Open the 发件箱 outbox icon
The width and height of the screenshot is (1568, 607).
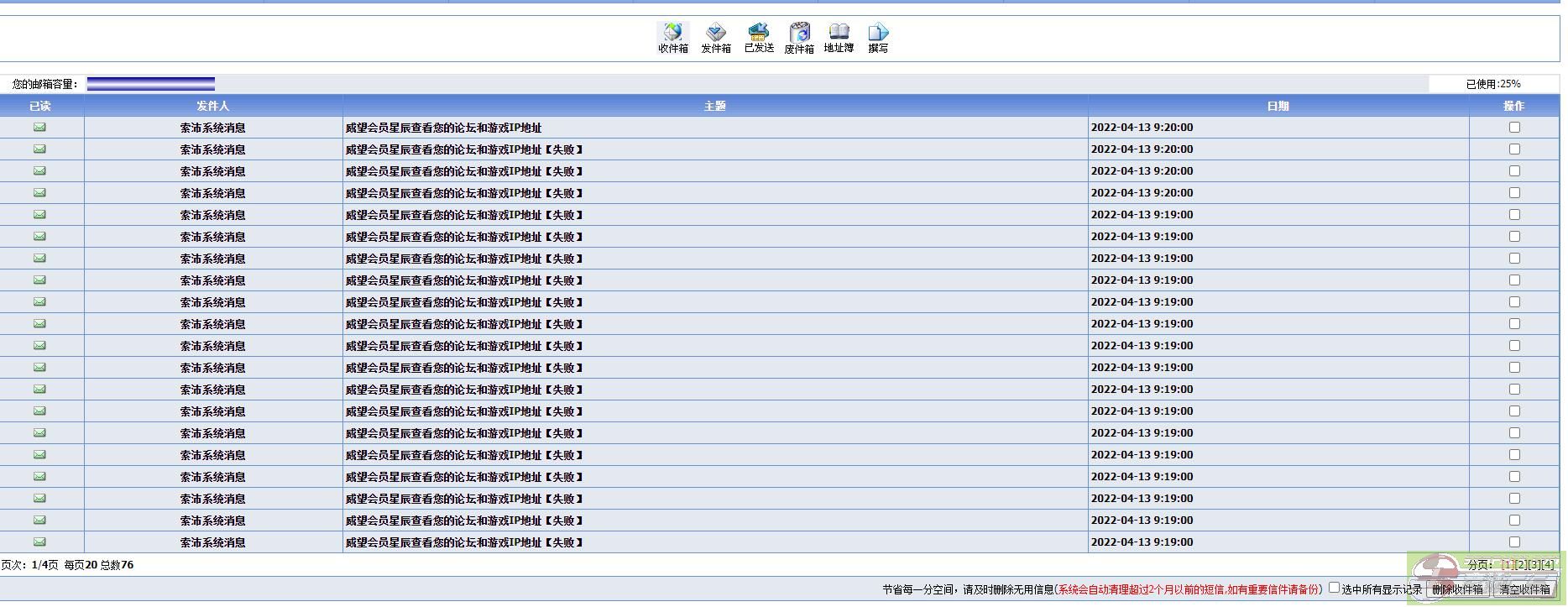pos(715,38)
